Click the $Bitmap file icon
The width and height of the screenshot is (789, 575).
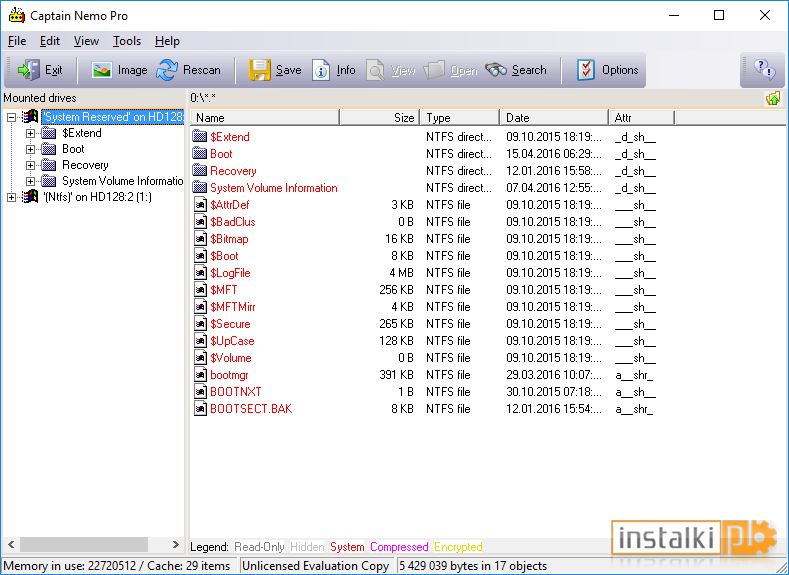(200, 239)
